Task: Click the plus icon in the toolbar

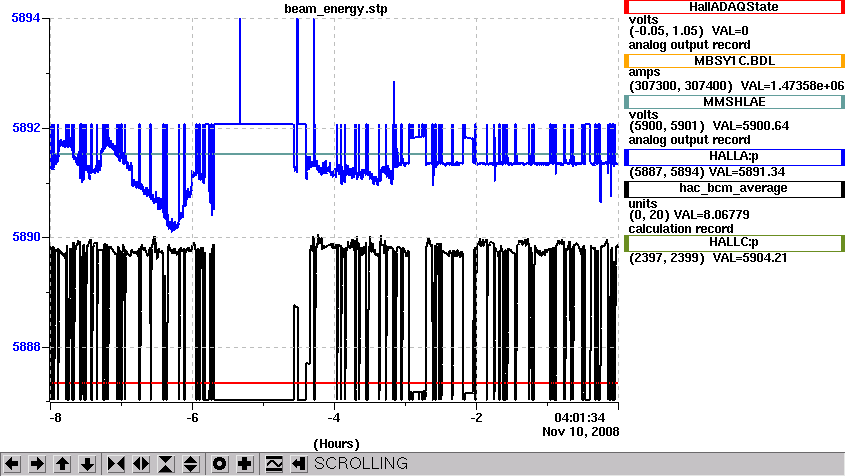Action: tap(245, 464)
